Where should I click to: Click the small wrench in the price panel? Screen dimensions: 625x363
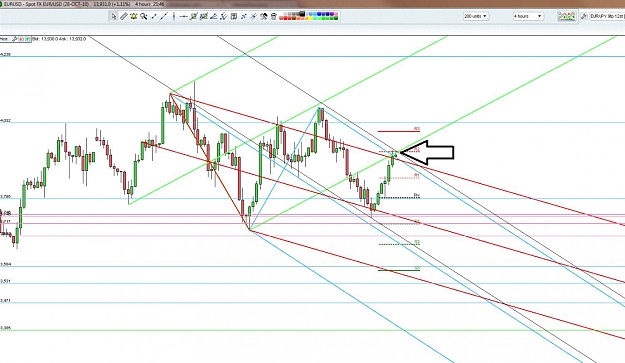click(x=14, y=39)
